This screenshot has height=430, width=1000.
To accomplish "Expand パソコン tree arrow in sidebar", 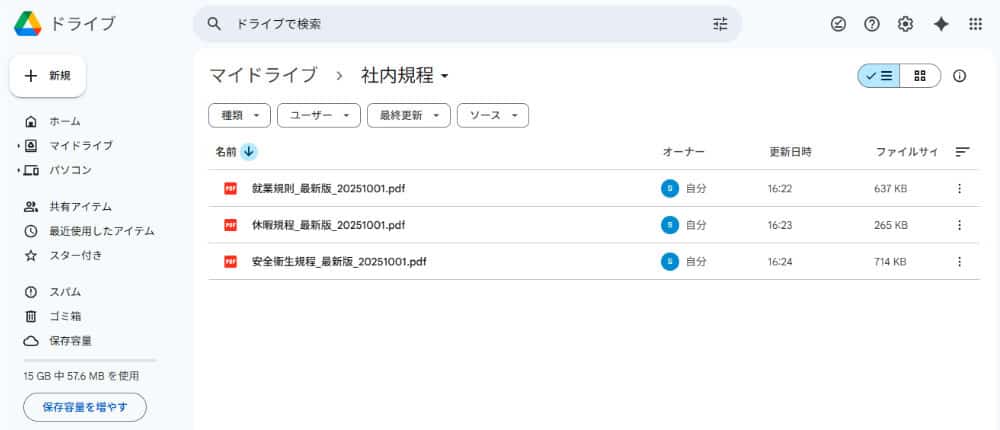I will (18, 170).
